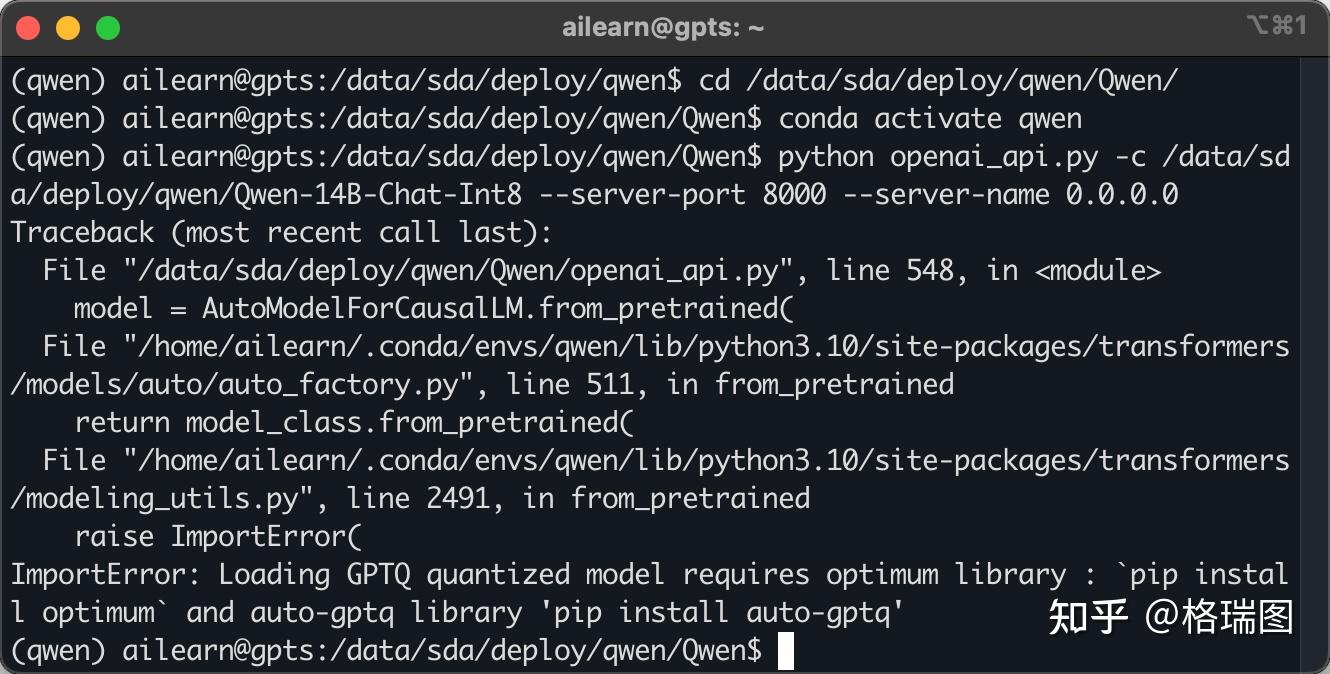Click the red close window button

(28, 28)
